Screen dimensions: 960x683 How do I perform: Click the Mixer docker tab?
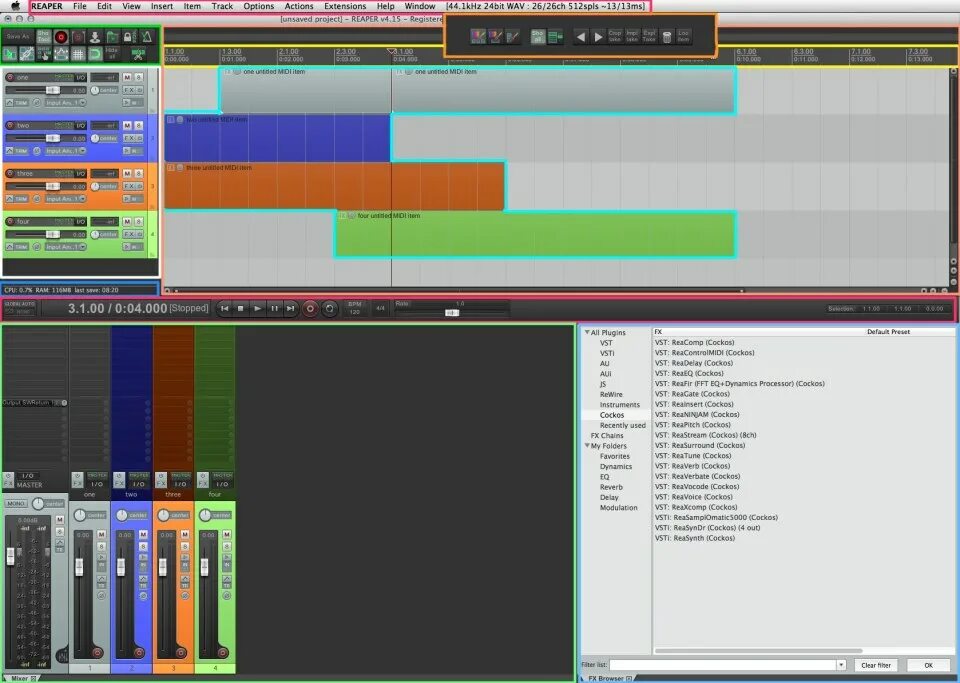(x=22, y=678)
